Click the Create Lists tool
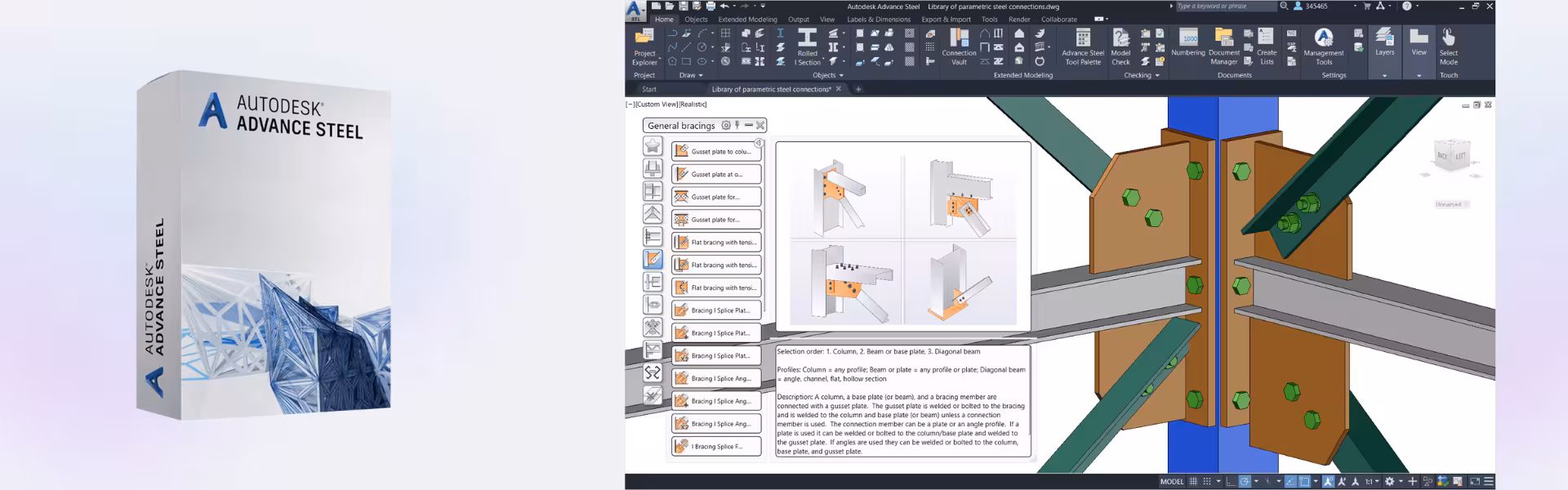This screenshot has width=1568, height=490. (1267, 47)
